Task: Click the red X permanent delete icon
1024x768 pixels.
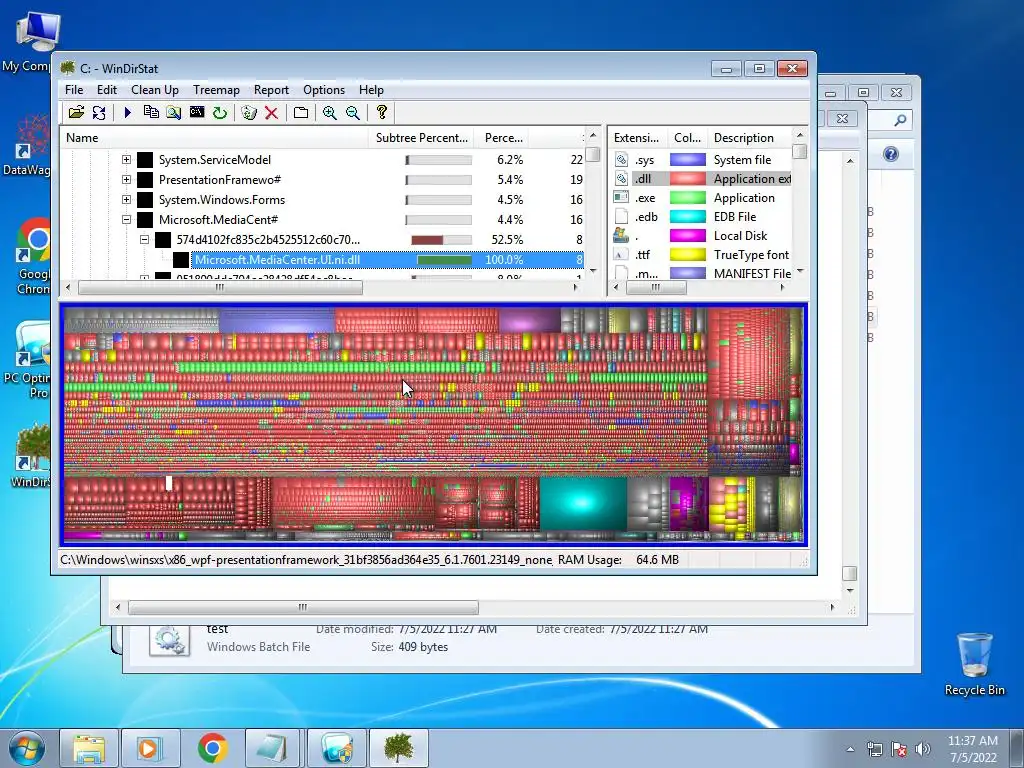Action: coord(272,112)
